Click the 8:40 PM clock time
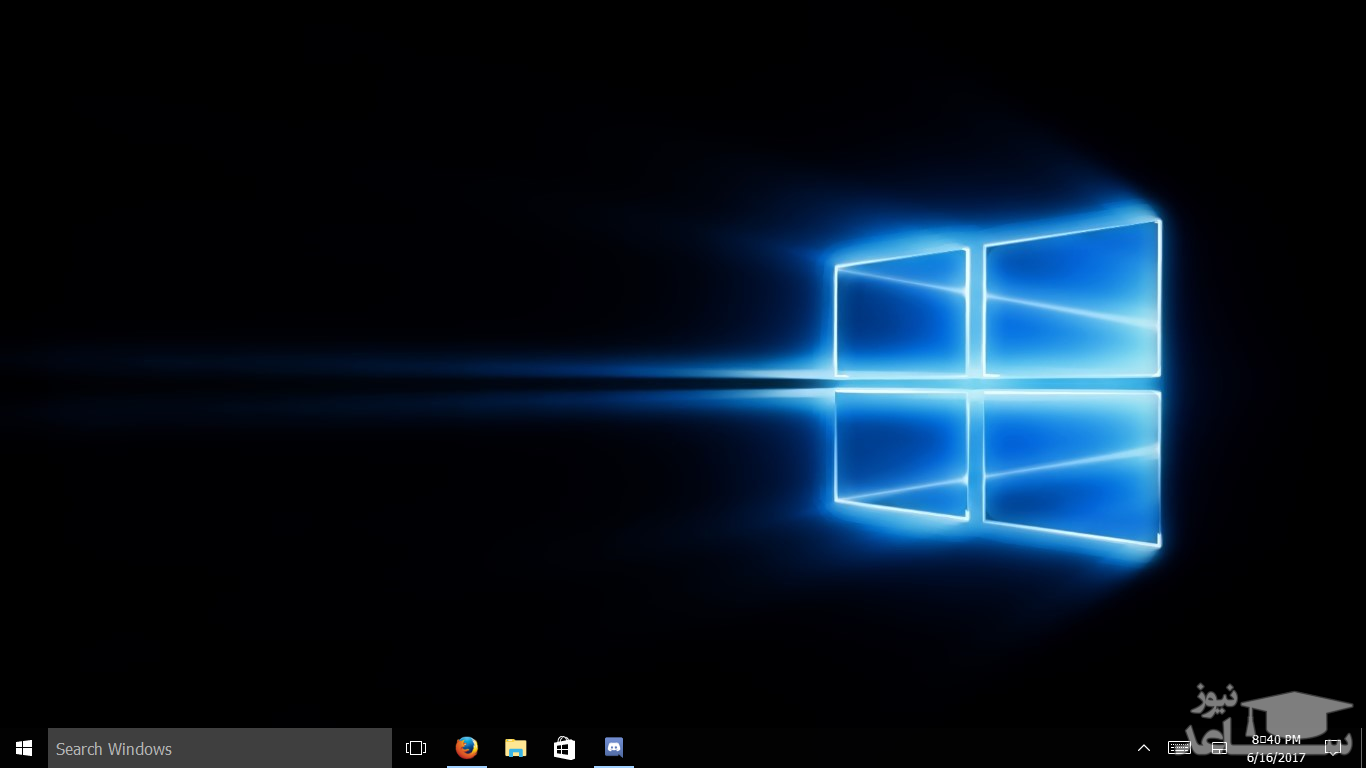Image resolution: width=1366 pixels, height=768 pixels. [1276, 740]
